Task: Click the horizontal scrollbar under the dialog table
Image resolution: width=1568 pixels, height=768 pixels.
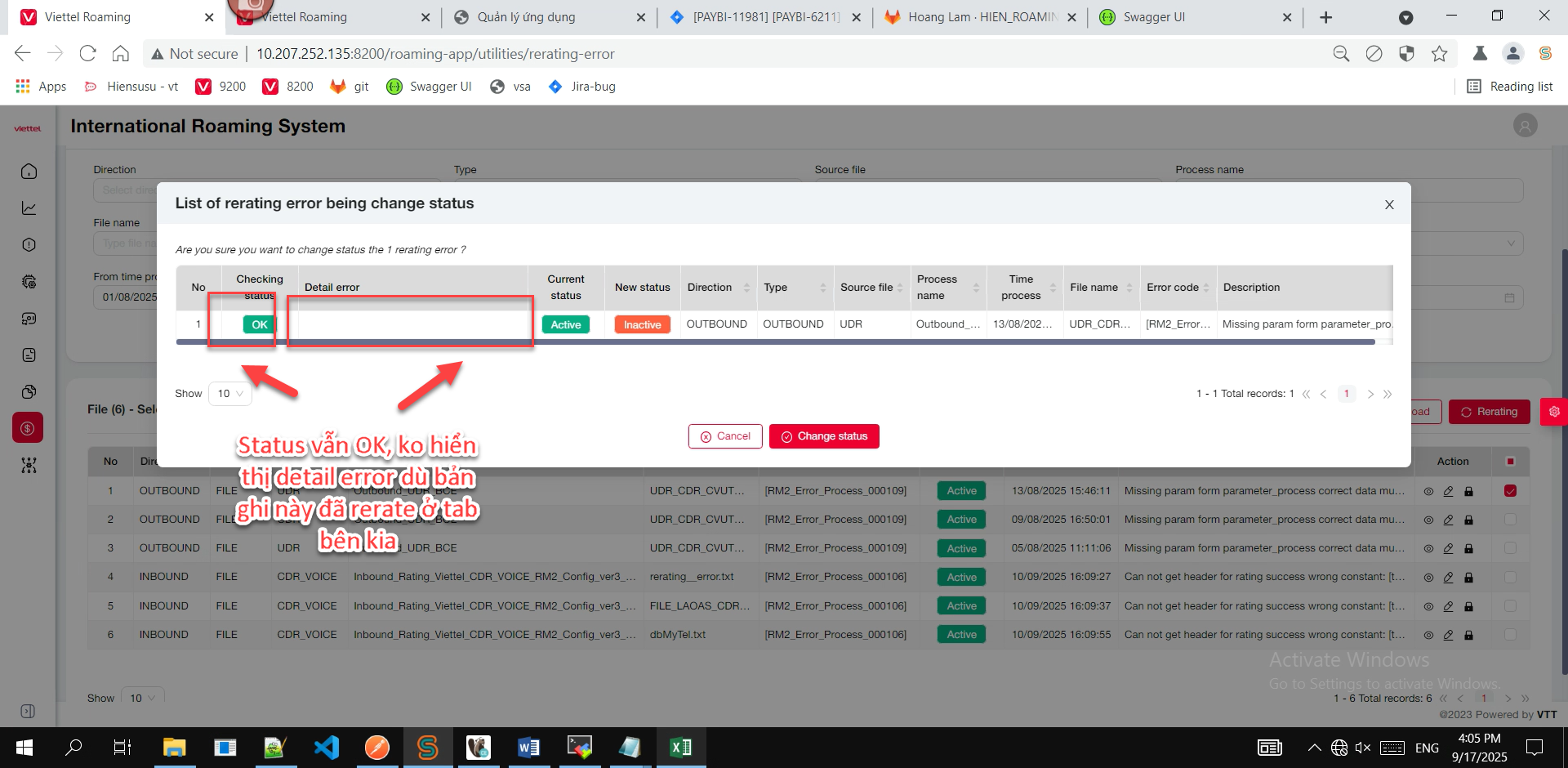Action: tap(776, 342)
